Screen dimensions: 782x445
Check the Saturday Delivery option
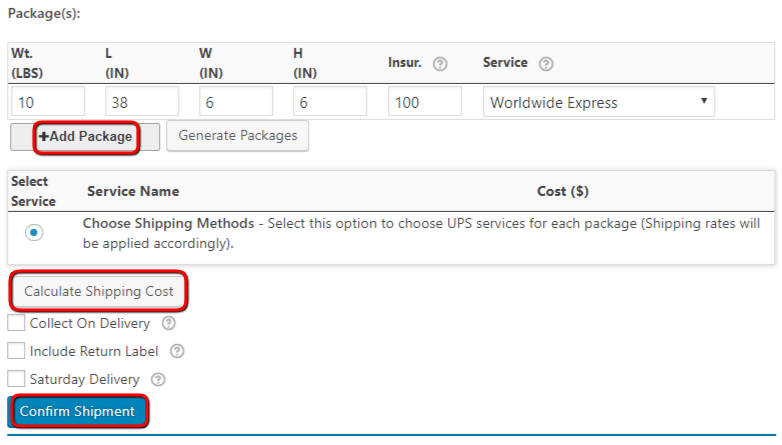(16, 379)
